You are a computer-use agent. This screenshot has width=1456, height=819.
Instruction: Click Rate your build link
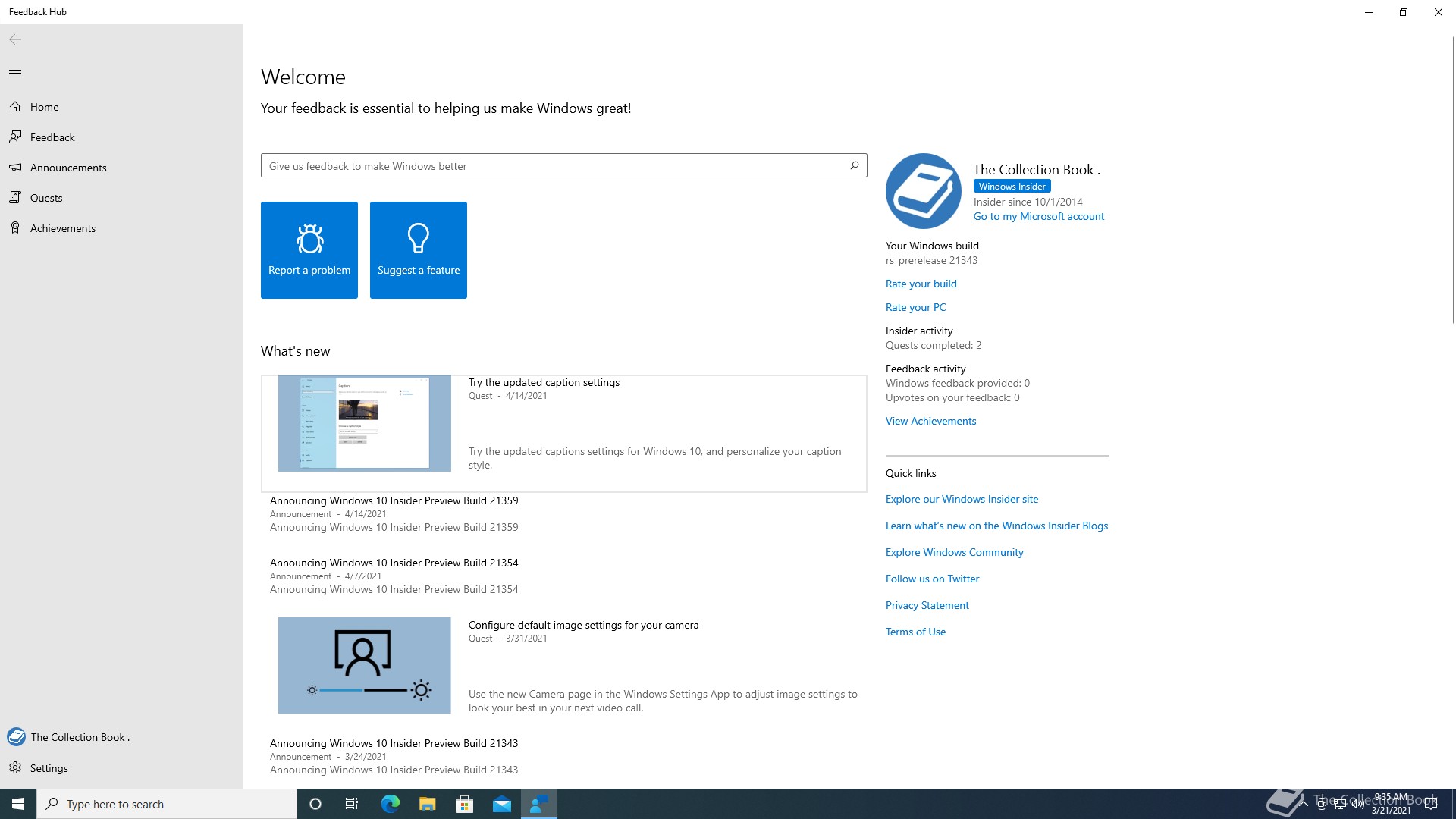click(921, 284)
